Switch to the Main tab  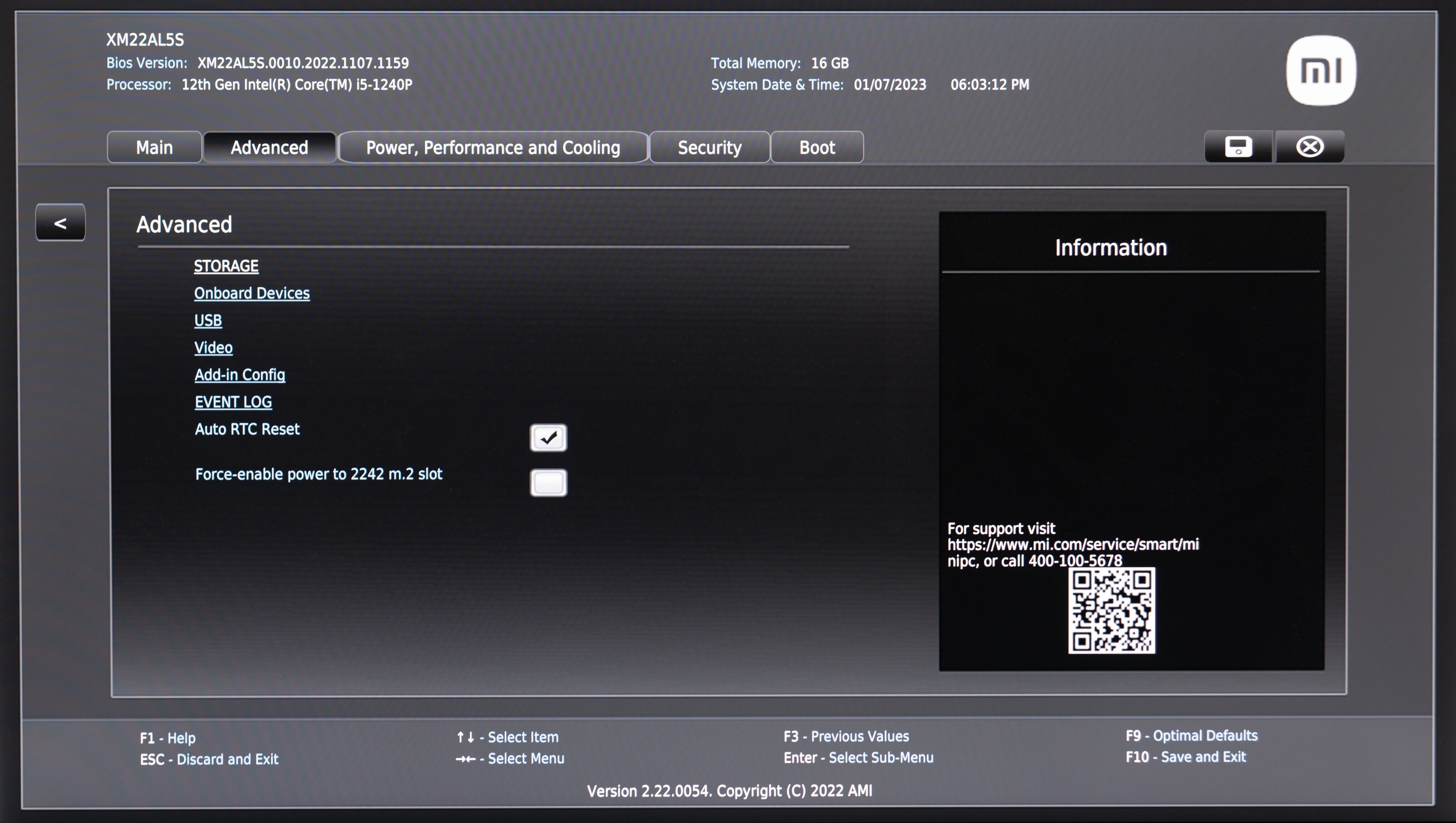coord(154,147)
